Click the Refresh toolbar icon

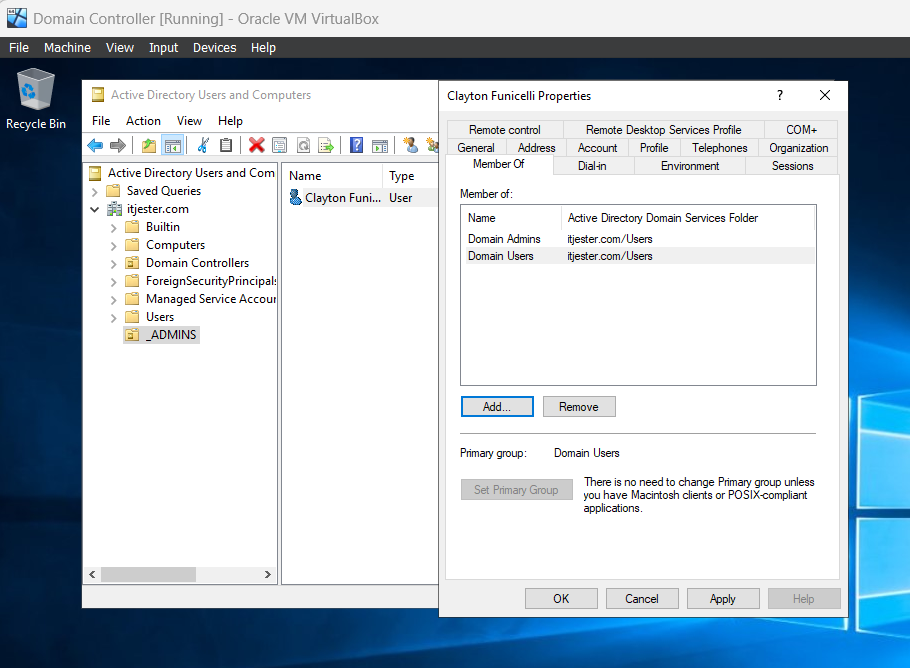[304, 145]
